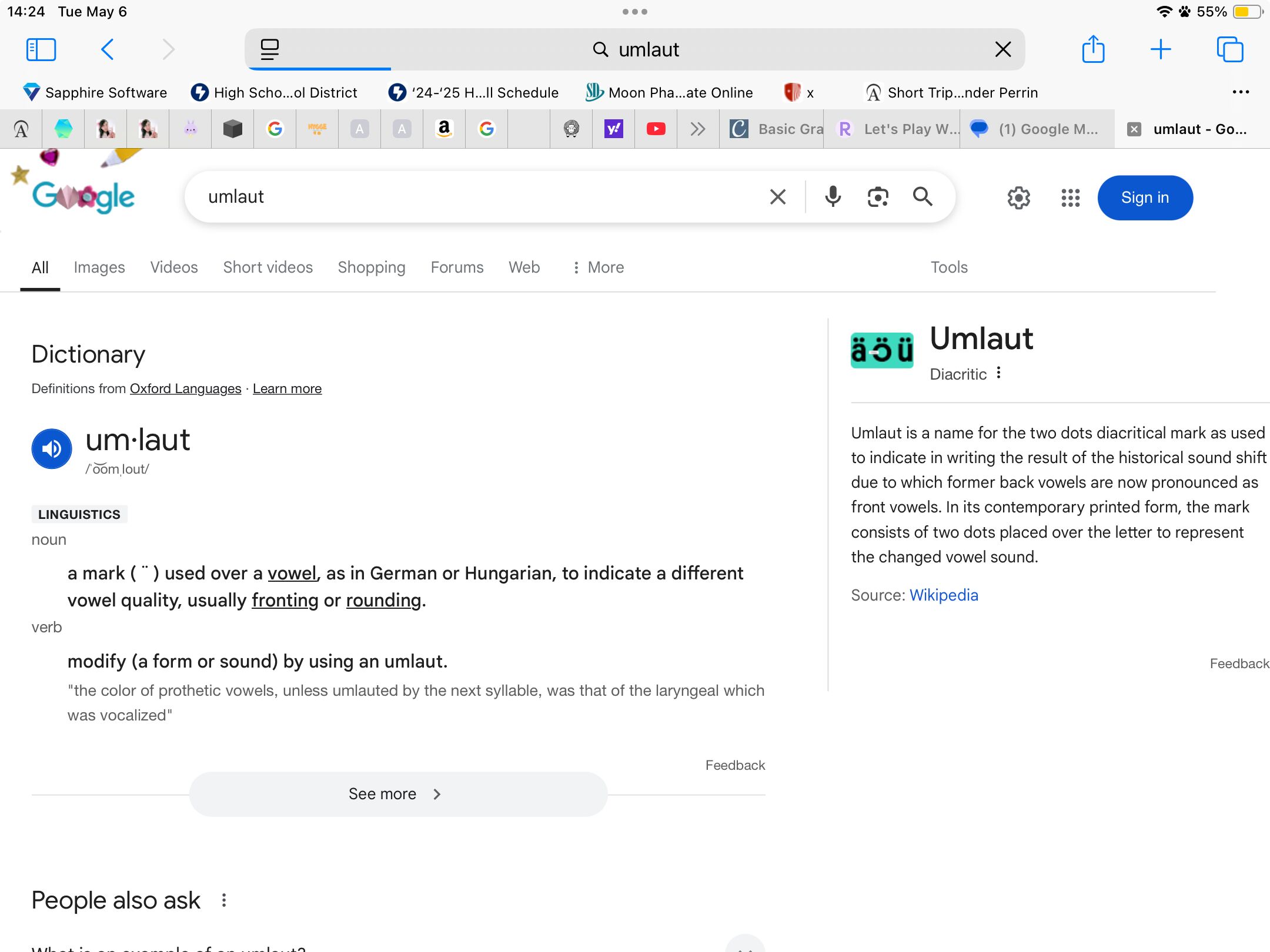The width and height of the screenshot is (1270, 952).
Task: Select the Videos search filter
Action: (x=174, y=267)
